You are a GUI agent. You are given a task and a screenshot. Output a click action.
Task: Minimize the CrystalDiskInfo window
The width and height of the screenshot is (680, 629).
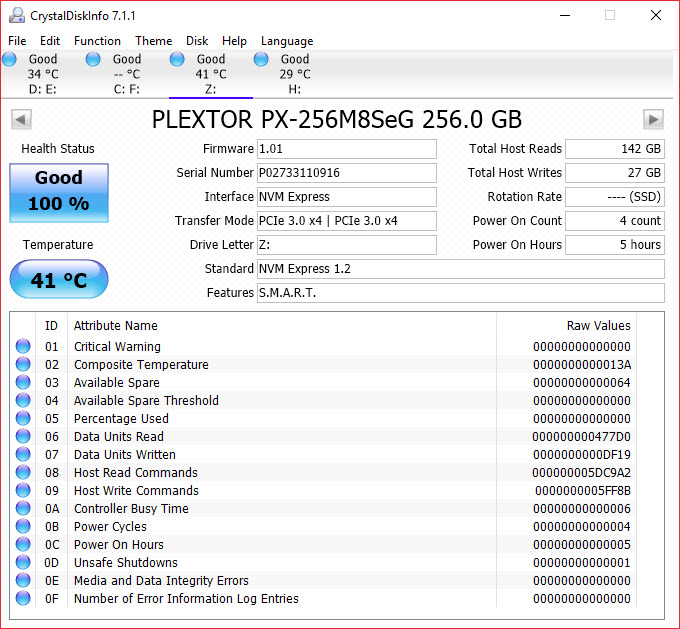tap(565, 15)
